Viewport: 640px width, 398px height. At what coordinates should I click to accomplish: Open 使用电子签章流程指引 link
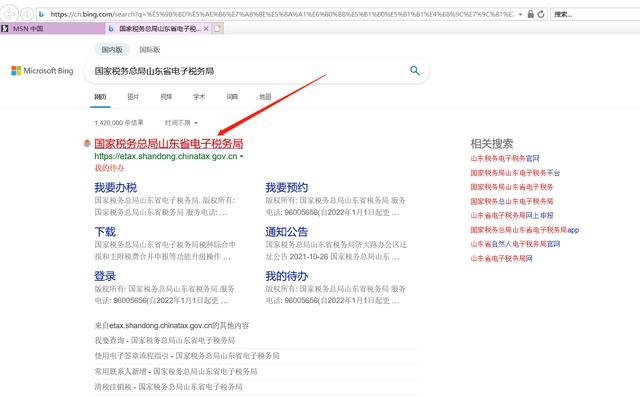[187, 356]
